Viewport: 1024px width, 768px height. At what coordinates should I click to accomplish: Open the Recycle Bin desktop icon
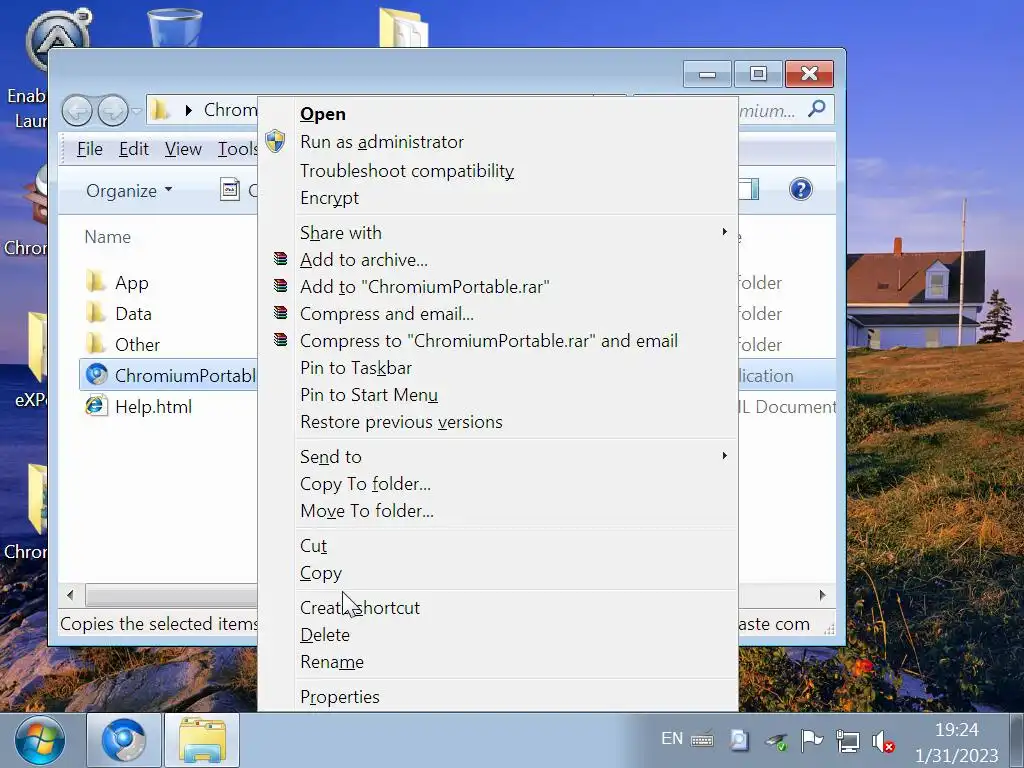pyautogui.click(x=174, y=26)
